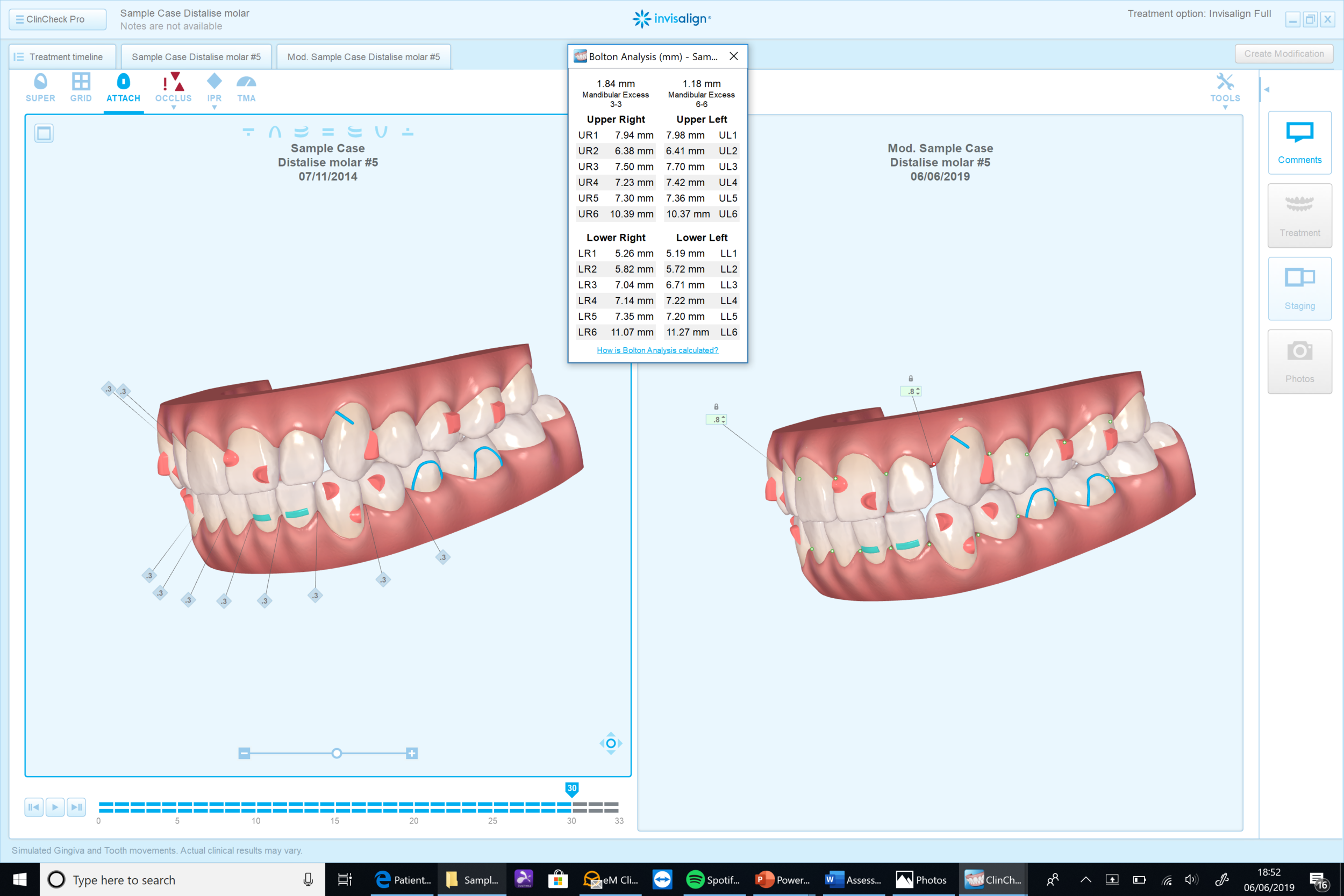
Task: Toggle the lock above the .8 attachment value
Action: 910,377
